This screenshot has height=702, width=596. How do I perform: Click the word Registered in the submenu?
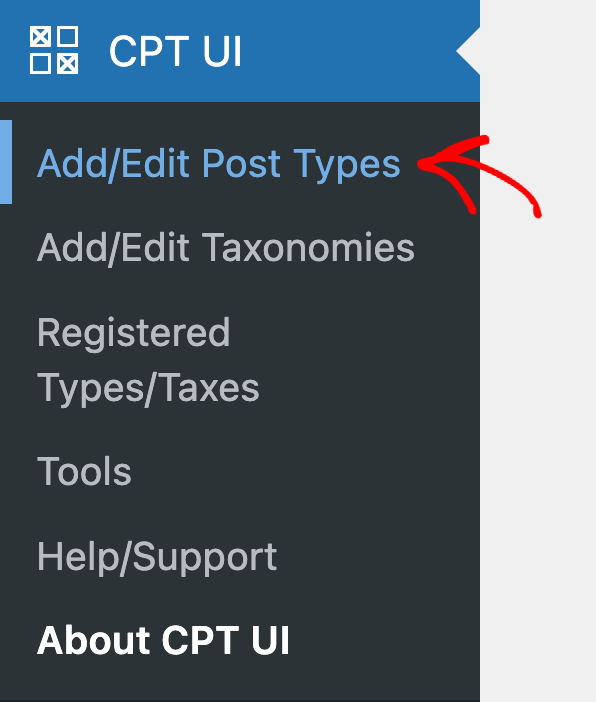pos(133,333)
